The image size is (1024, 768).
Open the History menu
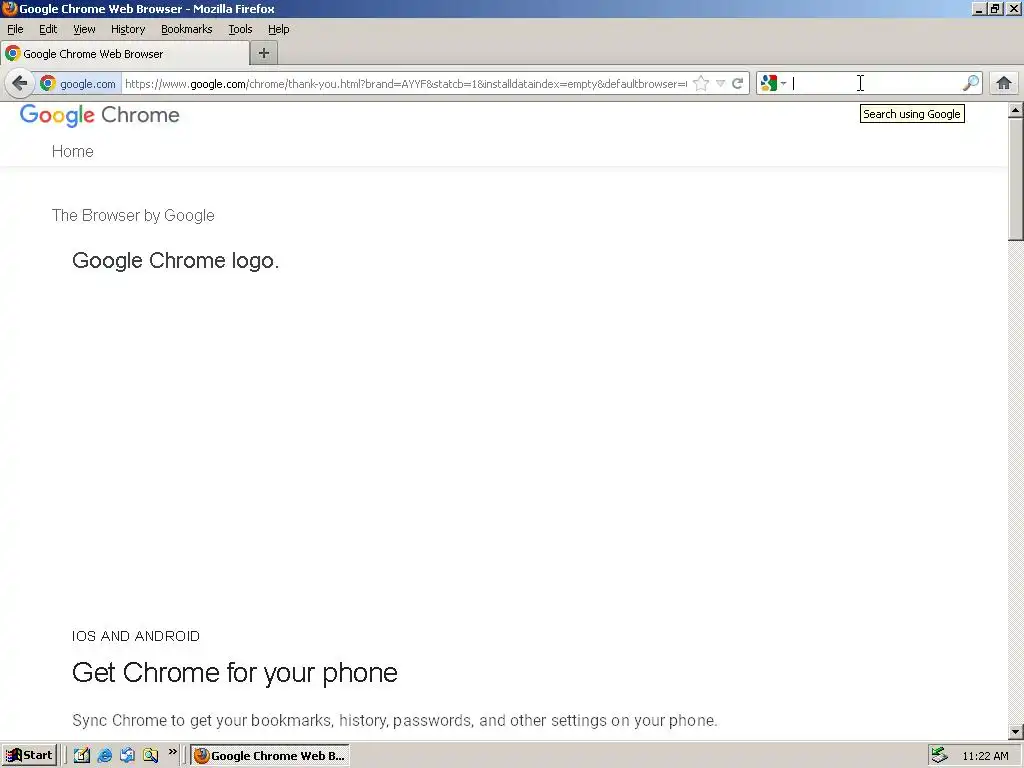click(x=128, y=29)
